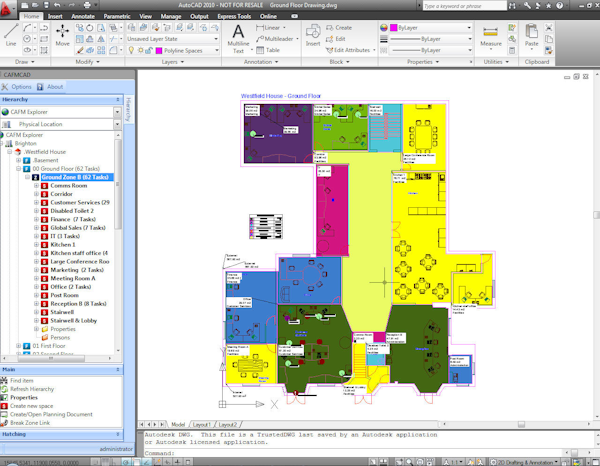
Task: Click the Multileader tool
Action: (277, 39)
